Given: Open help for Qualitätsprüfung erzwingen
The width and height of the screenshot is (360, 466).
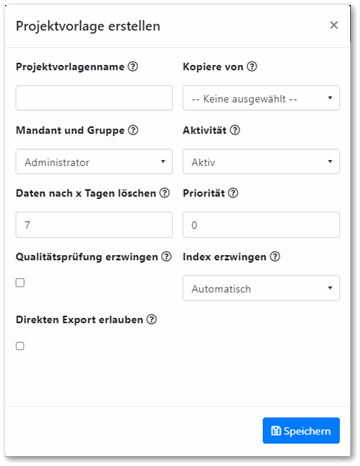Looking at the screenshot, I should pos(166,256).
